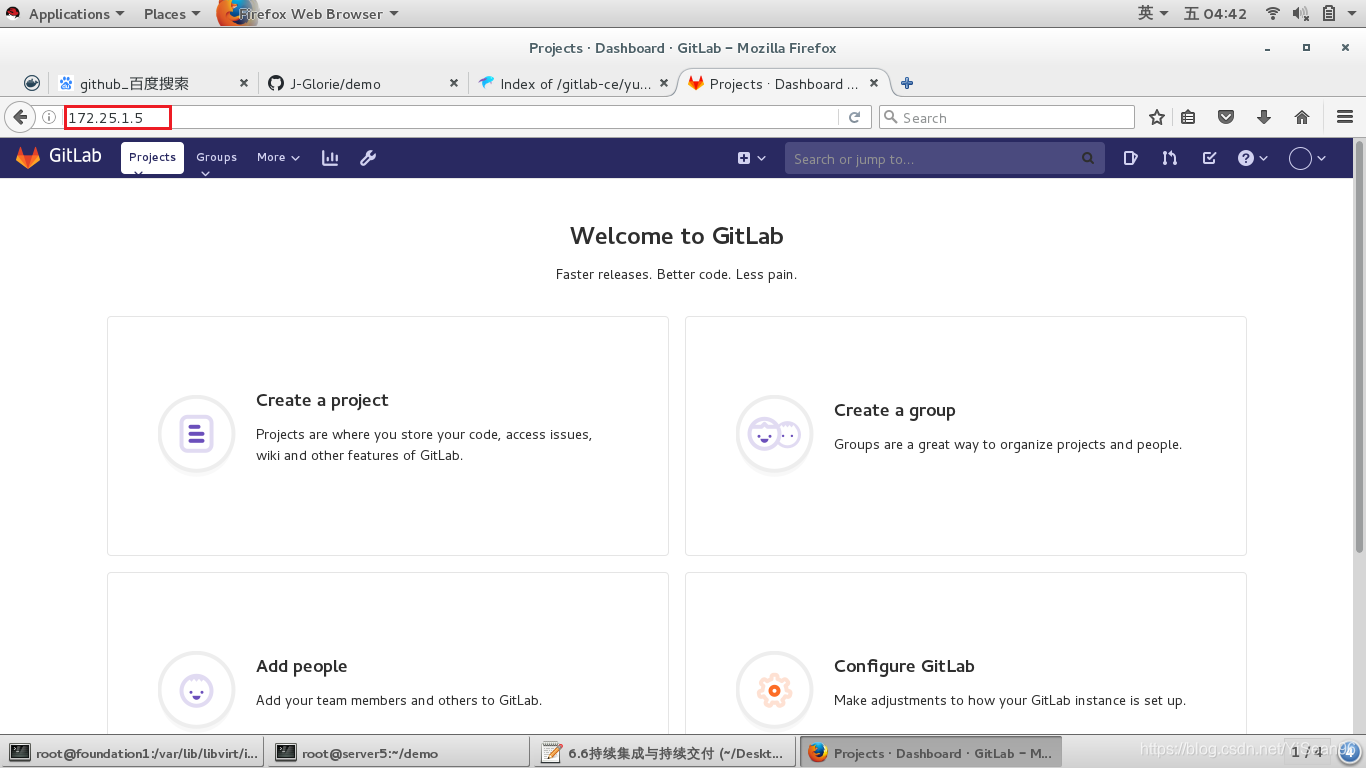Click the Configure GitLab gear icon

(x=774, y=690)
